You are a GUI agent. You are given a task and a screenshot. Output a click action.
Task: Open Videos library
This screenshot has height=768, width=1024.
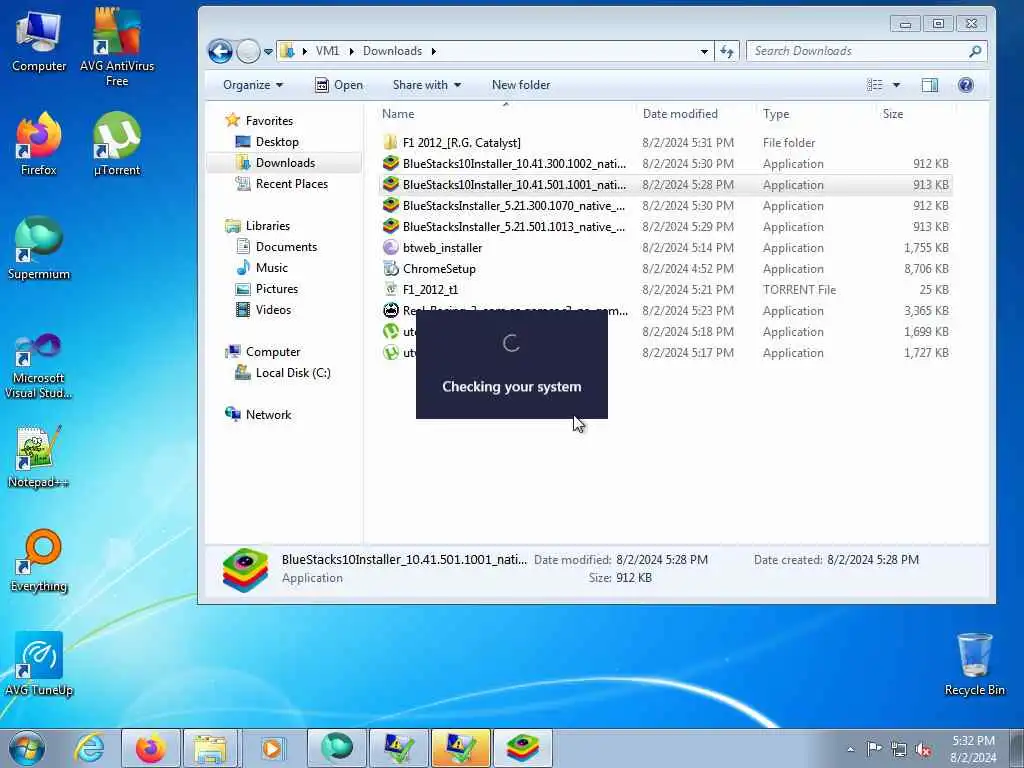click(273, 309)
